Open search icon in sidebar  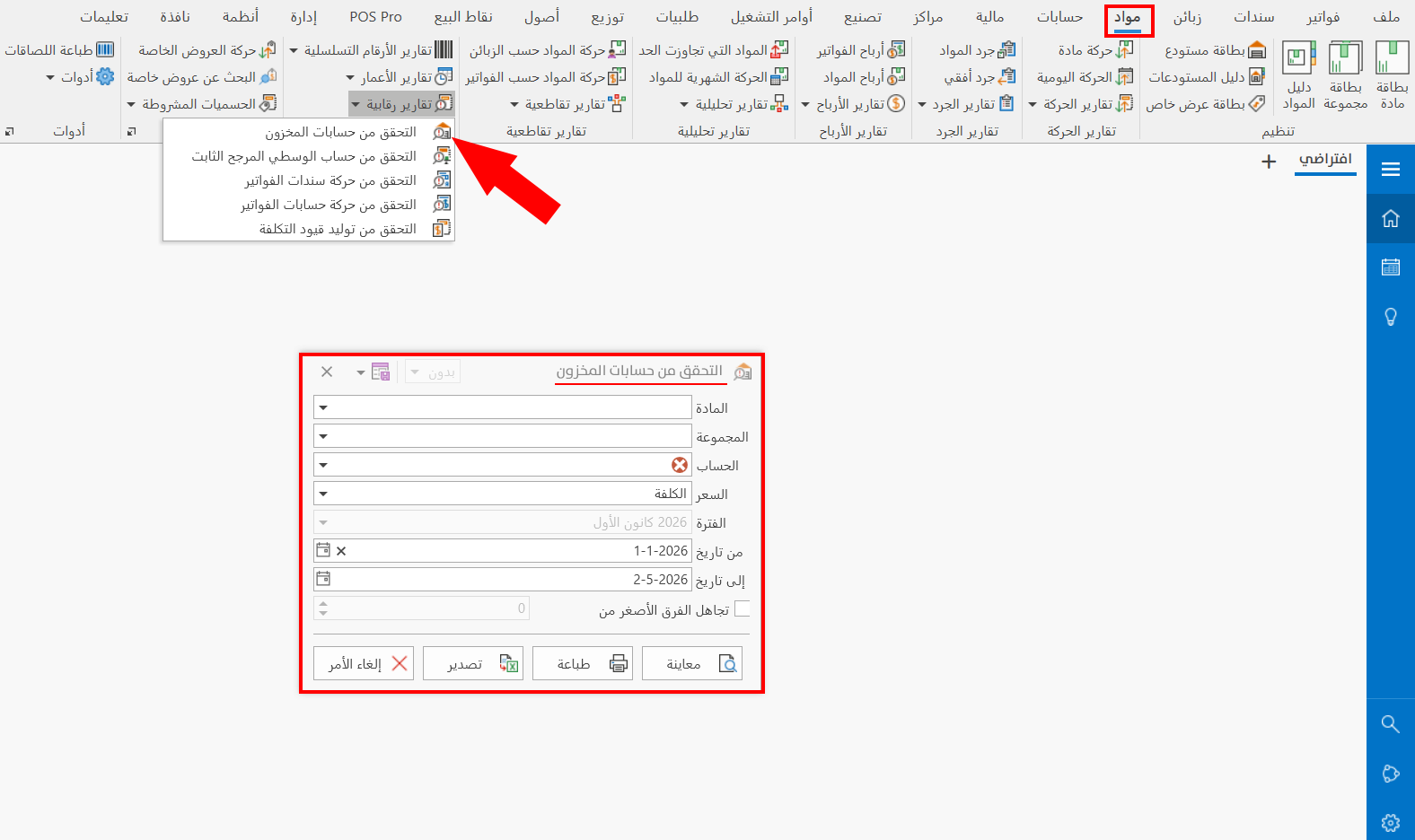point(1391,724)
